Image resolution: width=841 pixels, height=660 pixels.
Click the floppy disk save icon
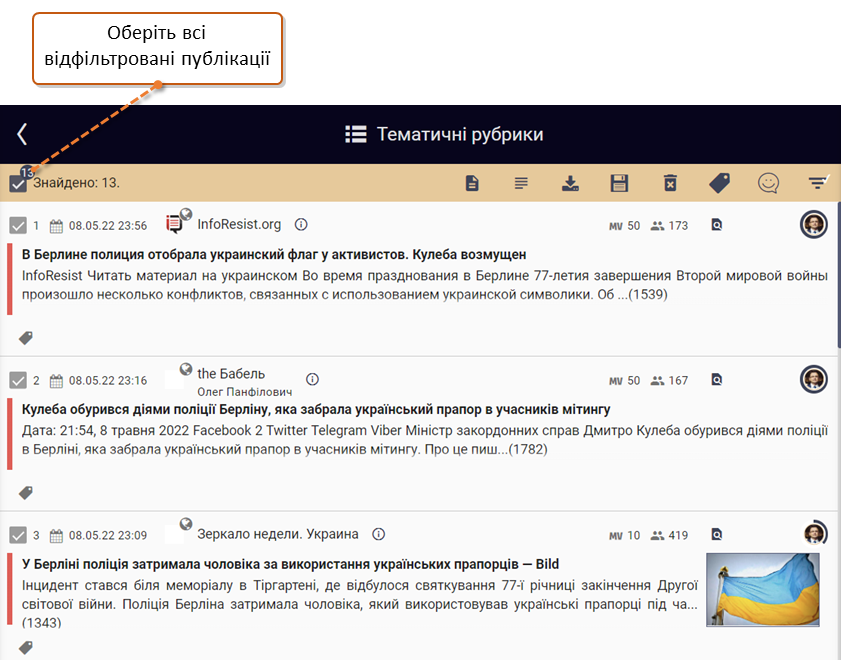click(x=619, y=183)
